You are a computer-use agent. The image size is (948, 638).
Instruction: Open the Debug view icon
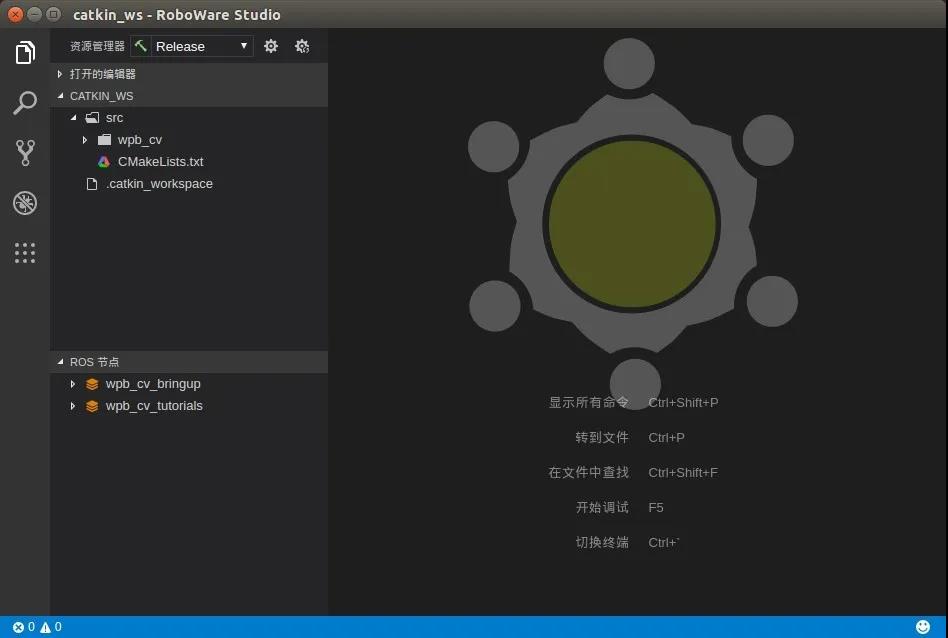pyautogui.click(x=25, y=203)
